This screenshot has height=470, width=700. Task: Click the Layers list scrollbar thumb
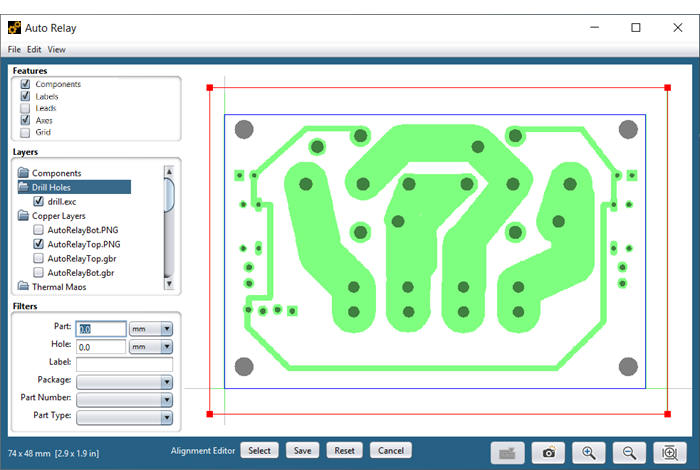click(x=169, y=194)
